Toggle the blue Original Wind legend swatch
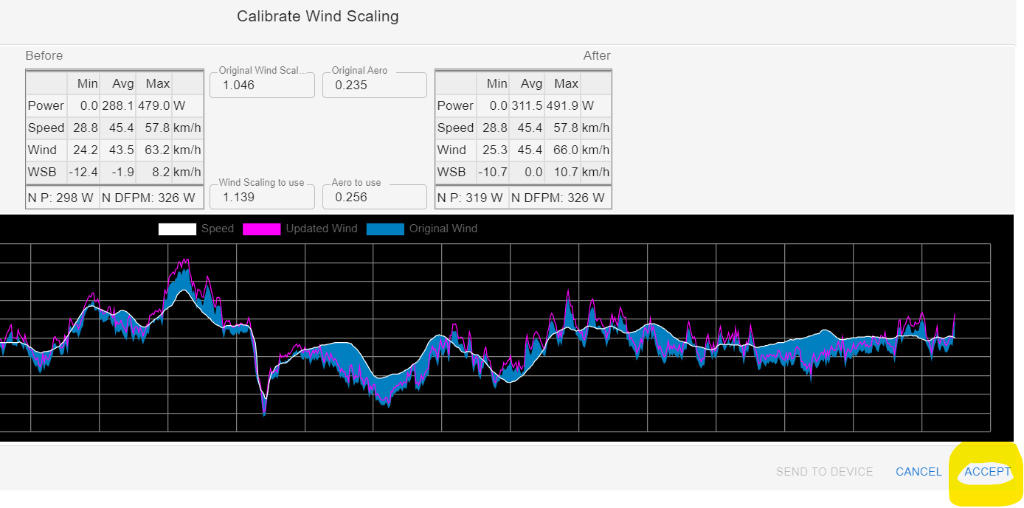 pos(385,229)
